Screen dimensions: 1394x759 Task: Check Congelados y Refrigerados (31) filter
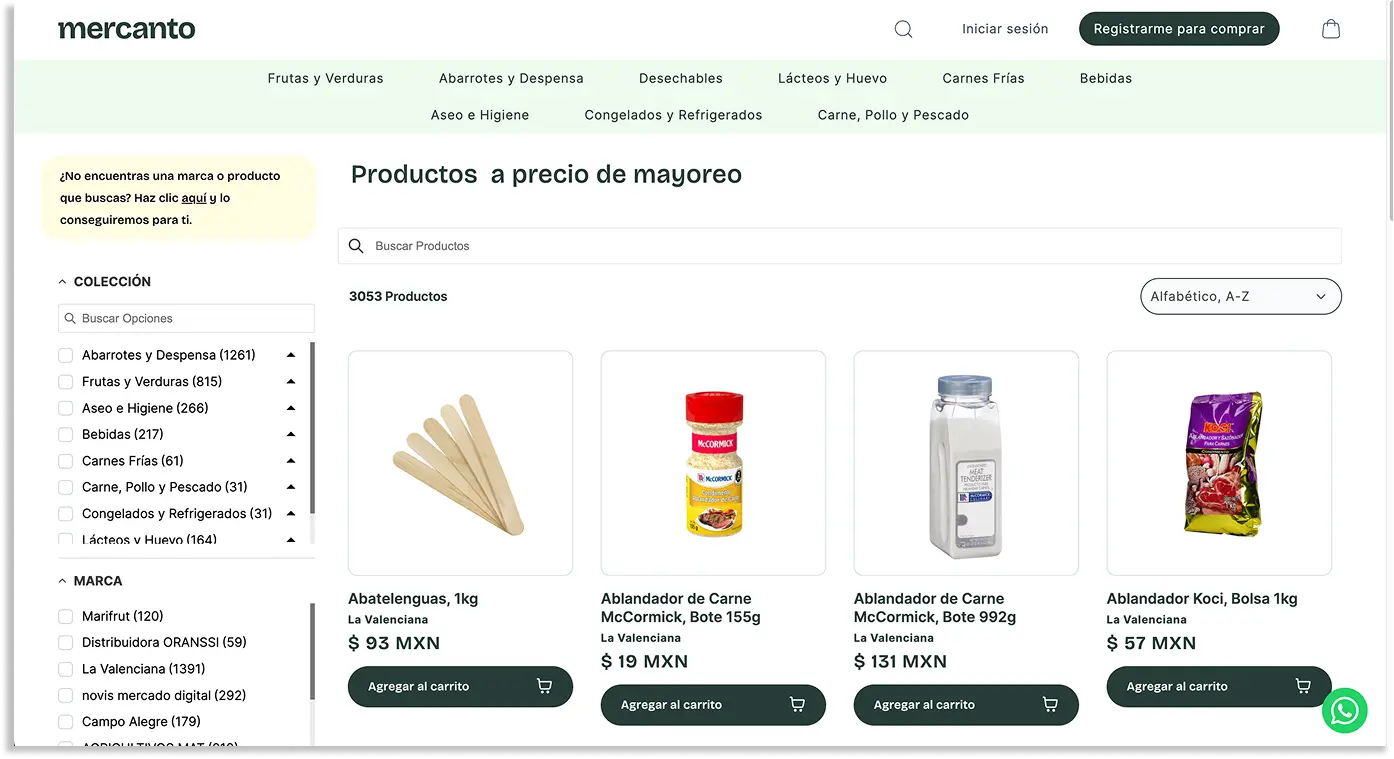point(66,513)
